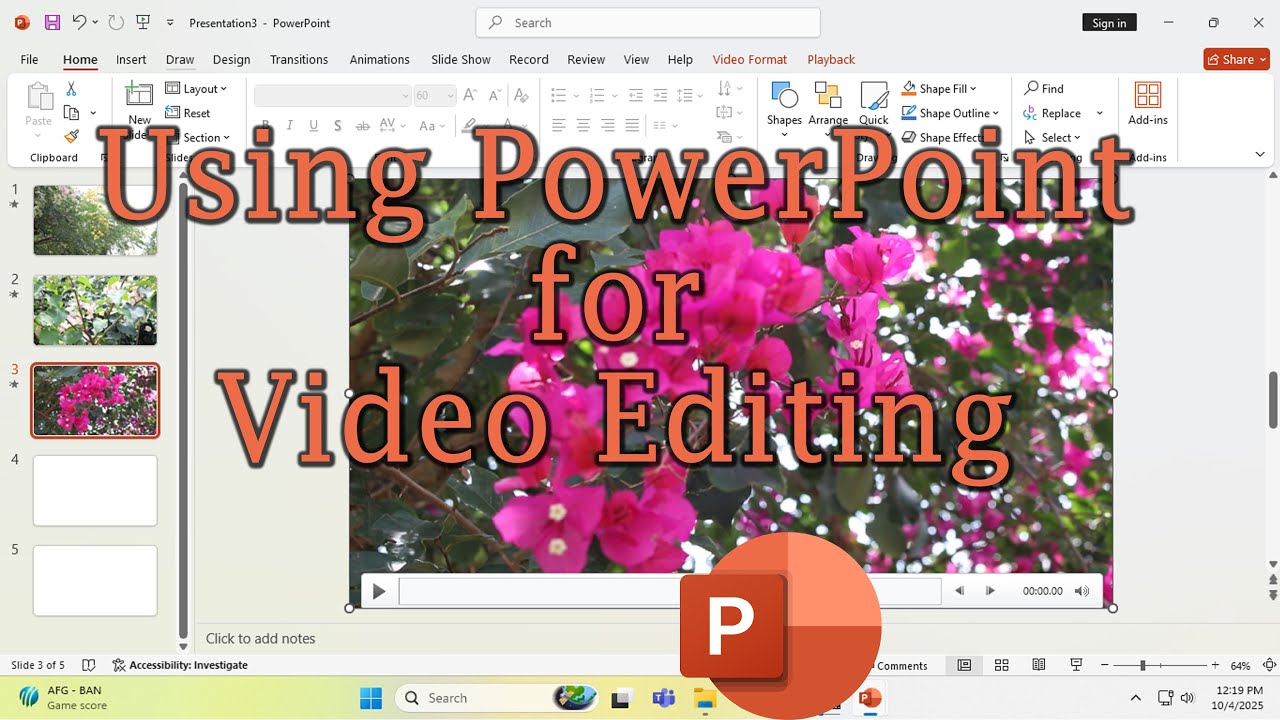Switch to Slide Sorter view

click(x=1001, y=665)
